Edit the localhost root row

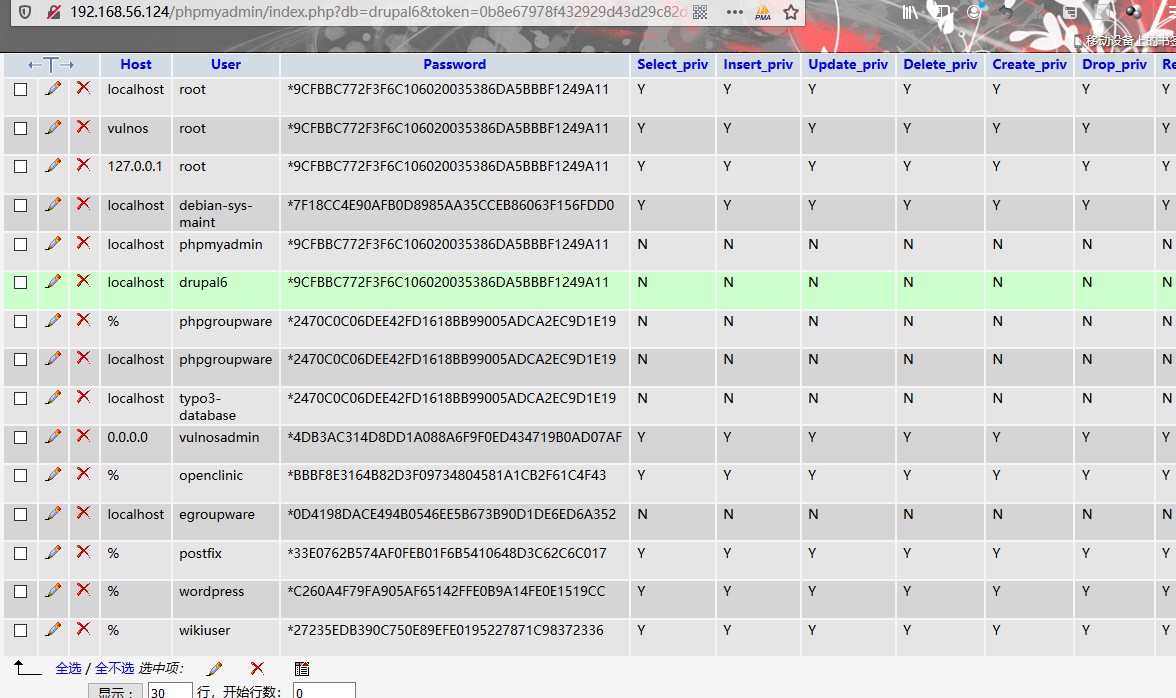[52, 88]
